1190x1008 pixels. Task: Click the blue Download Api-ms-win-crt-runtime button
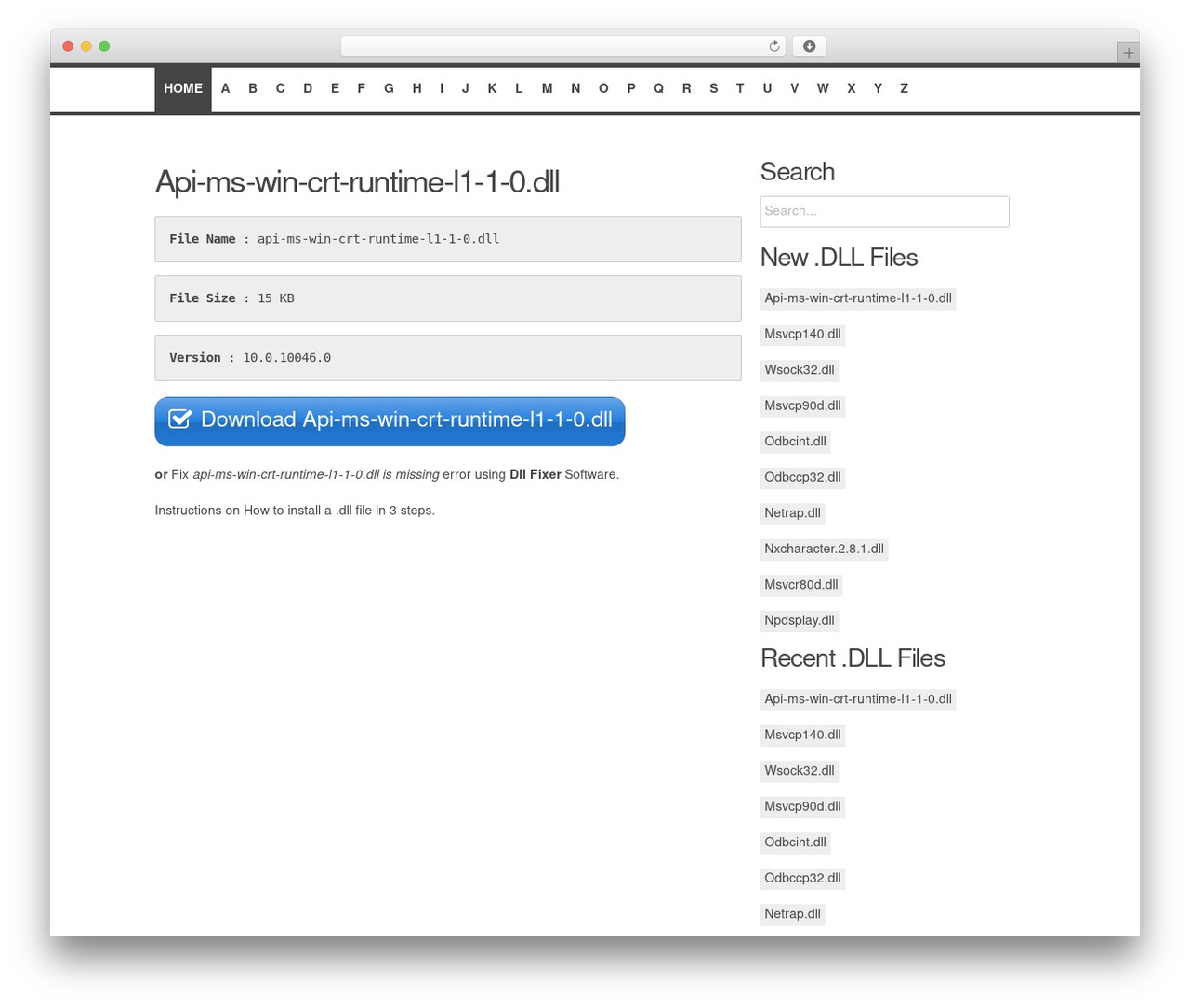(x=390, y=421)
